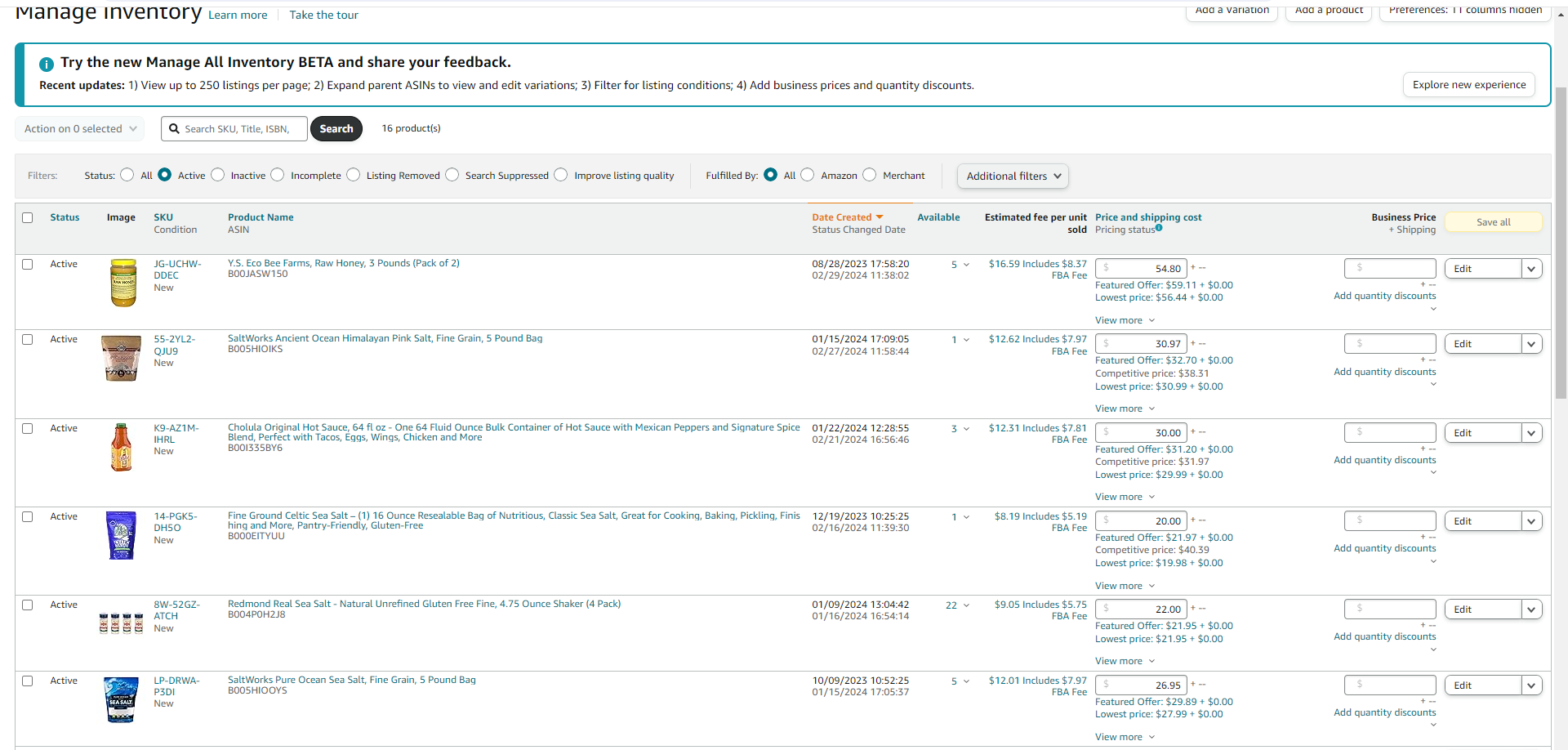Click Edit button for the raw honey row
This screenshot has width=1568, height=750.
[1483, 269]
